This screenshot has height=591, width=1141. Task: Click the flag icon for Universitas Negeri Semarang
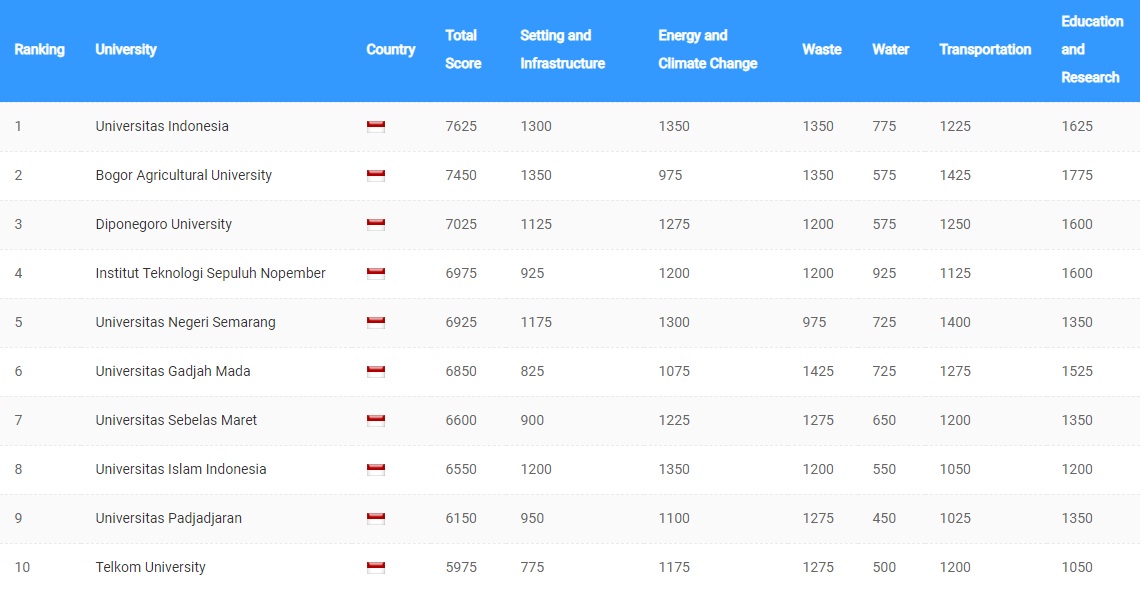(376, 323)
